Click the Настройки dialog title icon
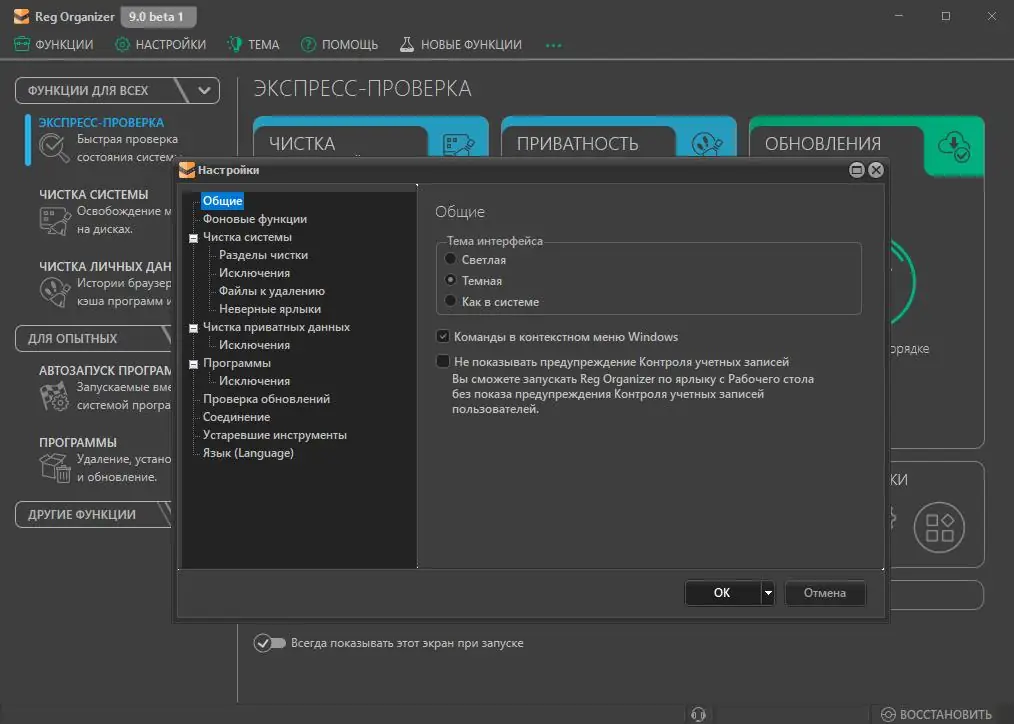 pos(187,170)
